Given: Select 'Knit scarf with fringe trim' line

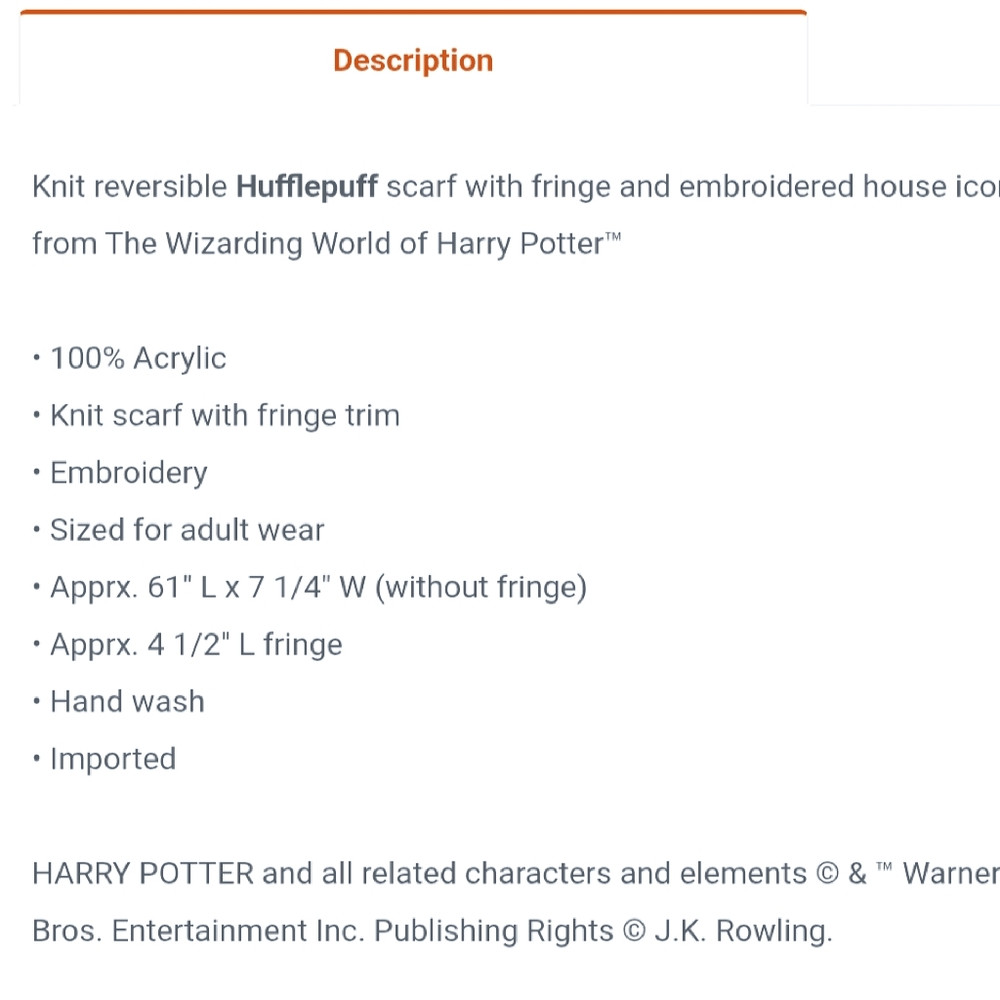Looking at the screenshot, I should click(225, 415).
